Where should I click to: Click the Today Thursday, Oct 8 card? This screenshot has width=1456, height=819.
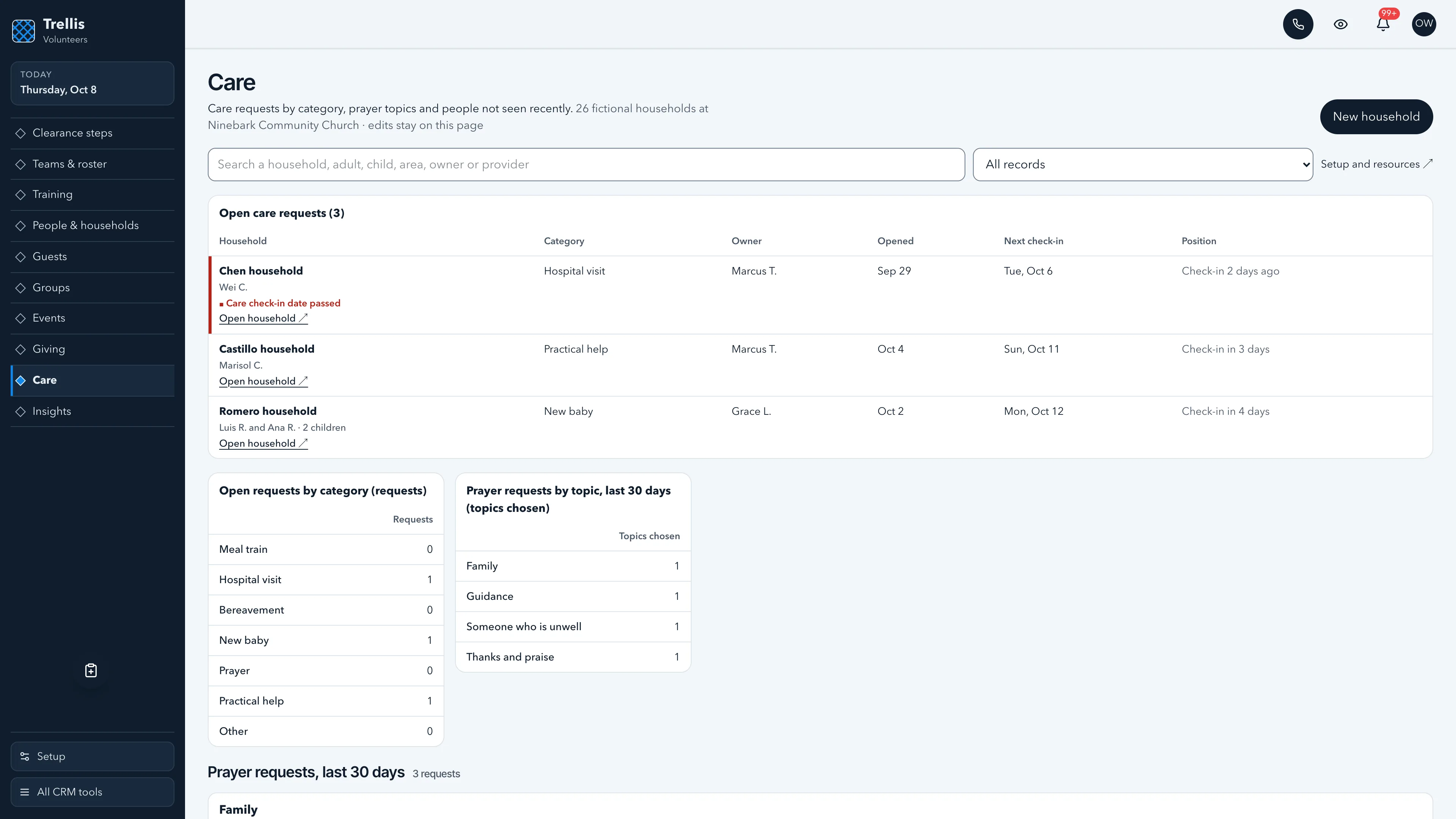pyautogui.click(x=92, y=83)
